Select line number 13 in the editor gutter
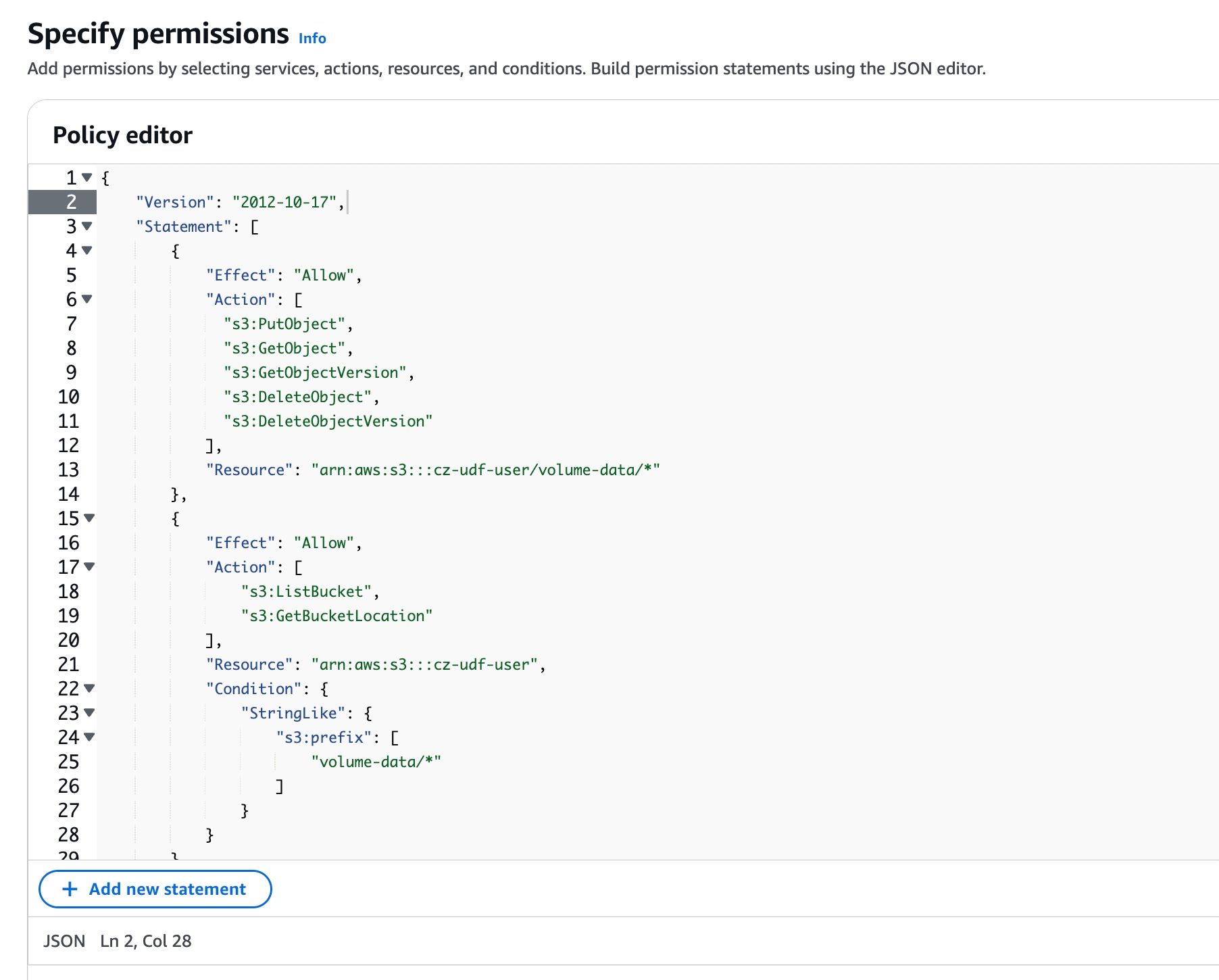 coord(68,470)
